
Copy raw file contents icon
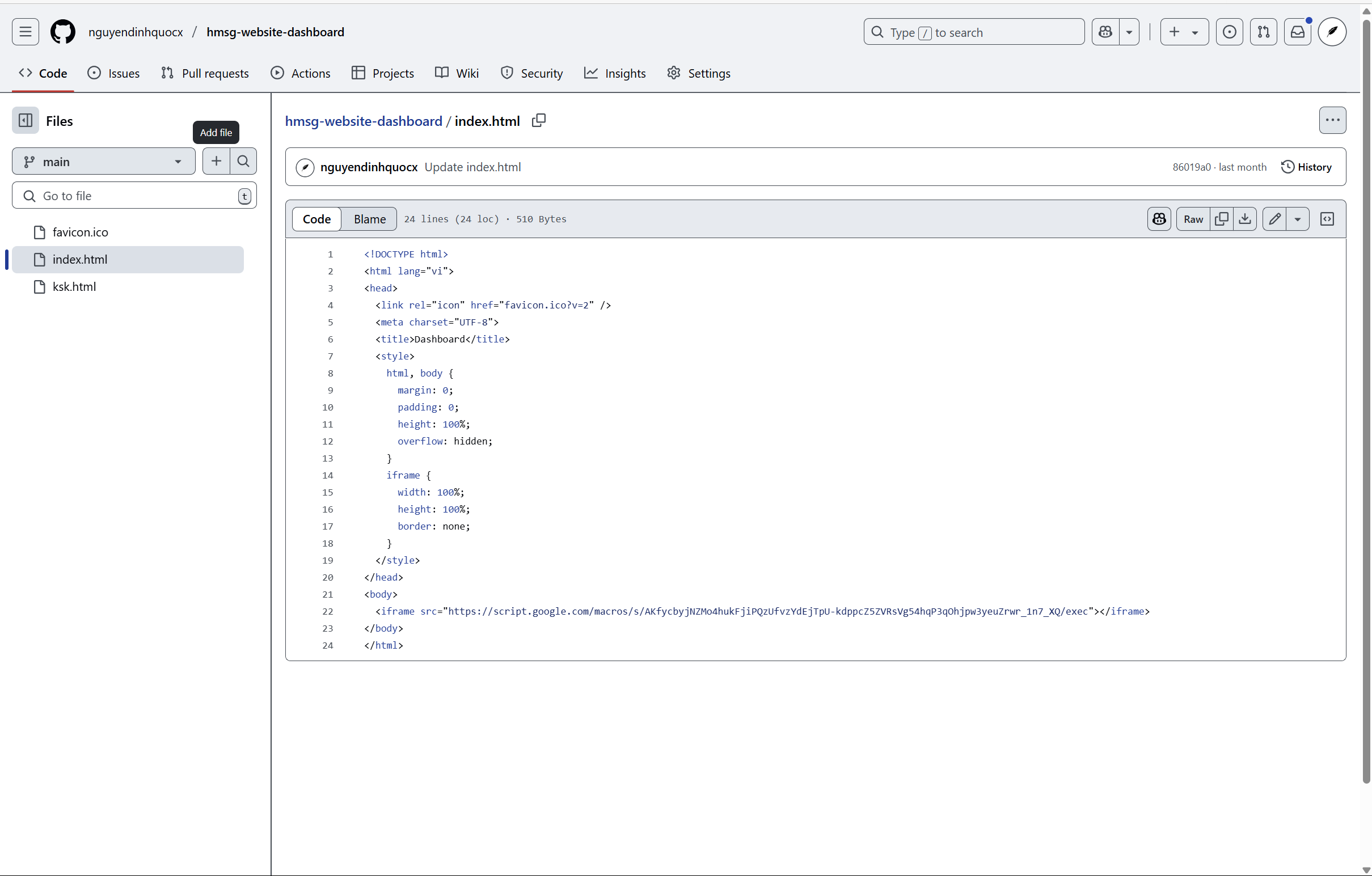pyautogui.click(x=1221, y=219)
